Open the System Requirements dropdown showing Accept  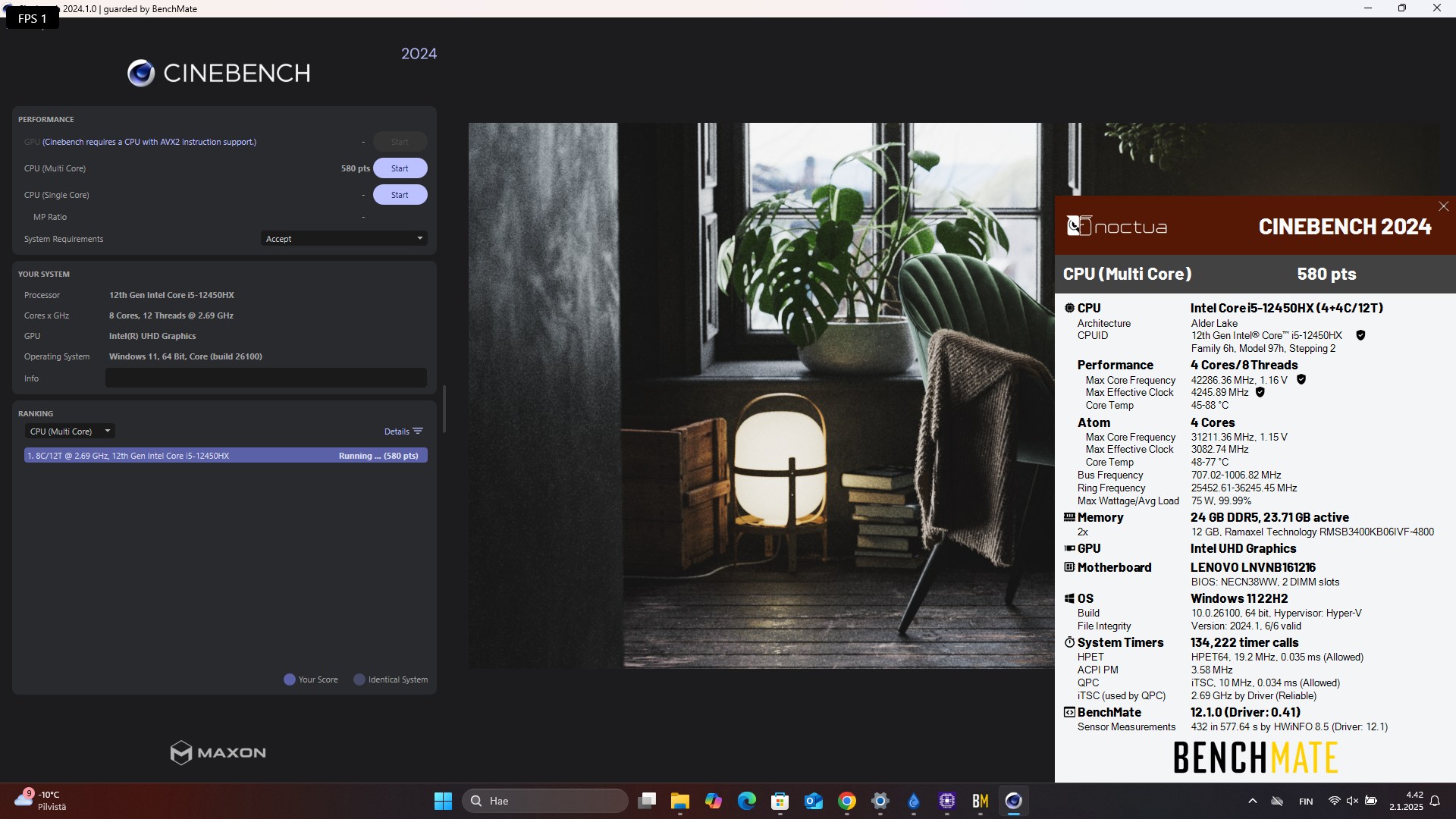(344, 239)
